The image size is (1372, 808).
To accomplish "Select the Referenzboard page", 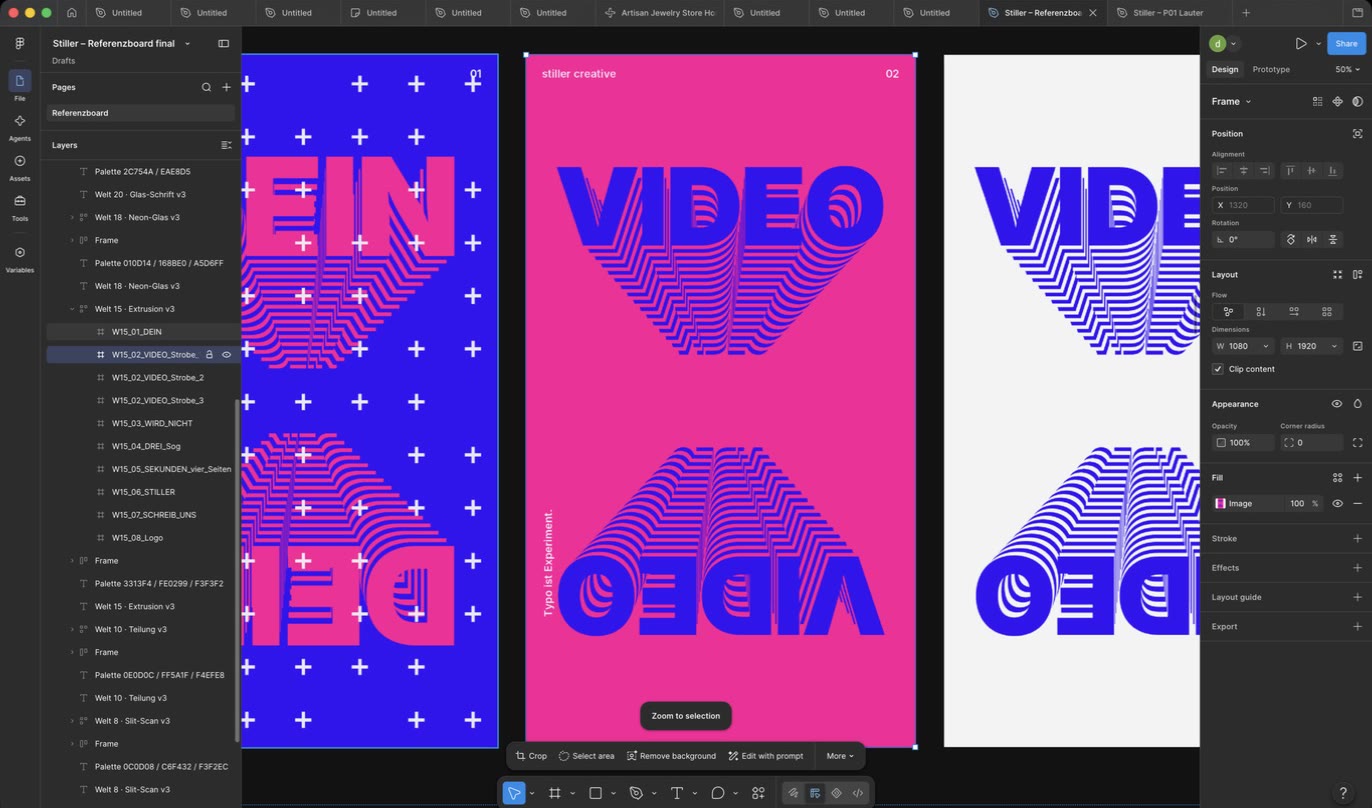I will (141, 113).
